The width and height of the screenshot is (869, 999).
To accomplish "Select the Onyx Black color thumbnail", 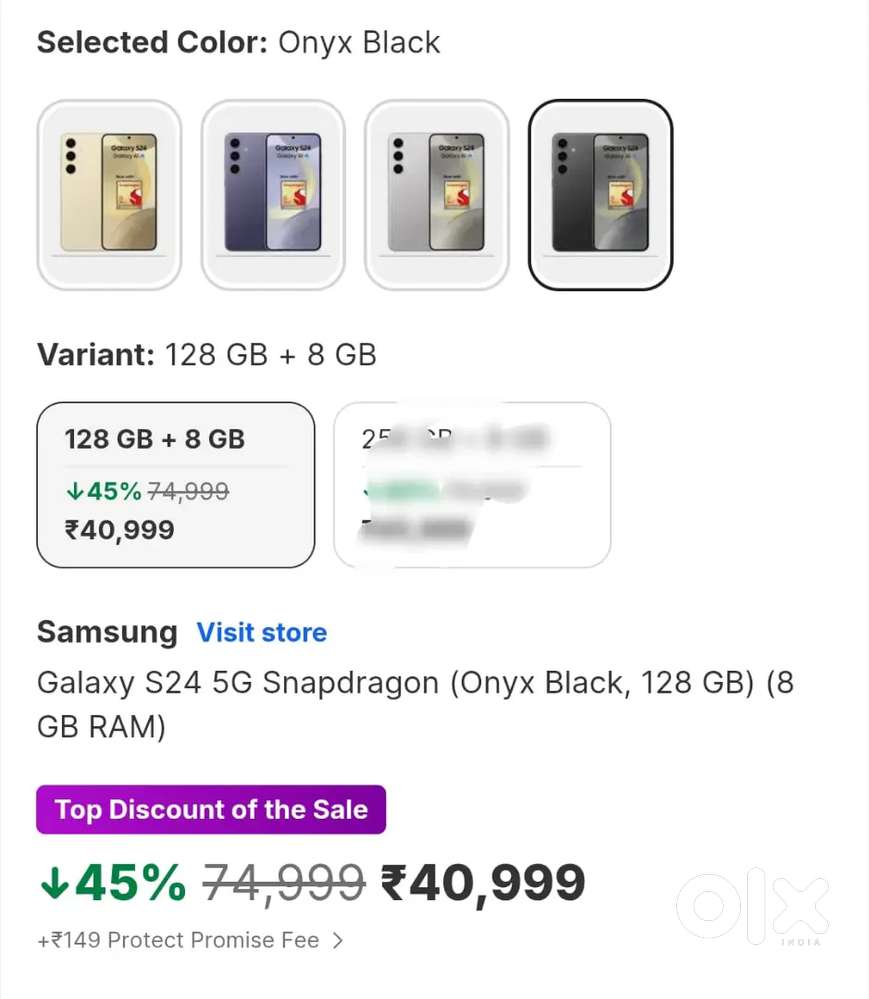I will tap(600, 194).
